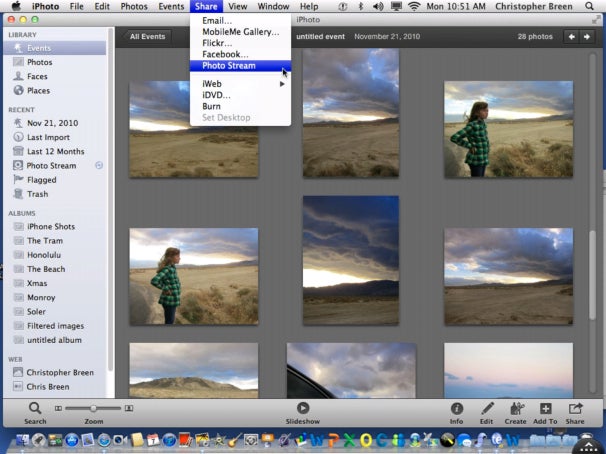Open the volume control in menu bar
606x454 pixels.
(x=378, y=6)
